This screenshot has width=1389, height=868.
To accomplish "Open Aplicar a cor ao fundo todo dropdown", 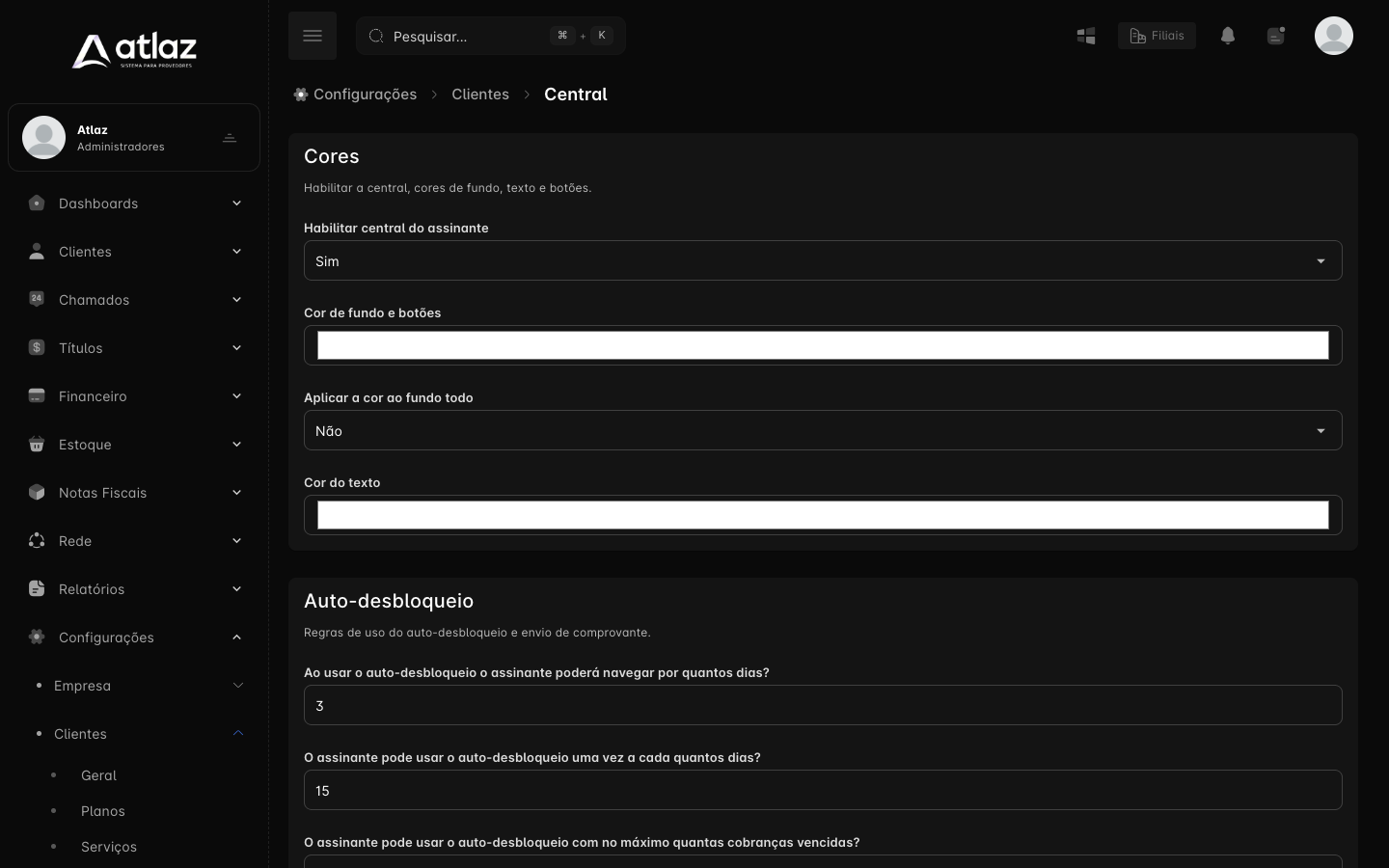I will coord(823,430).
